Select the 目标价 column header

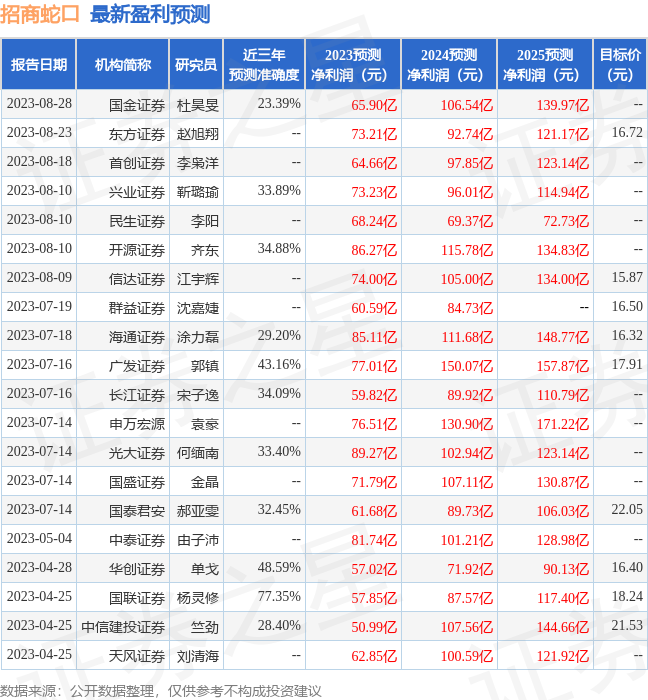click(x=620, y=65)
